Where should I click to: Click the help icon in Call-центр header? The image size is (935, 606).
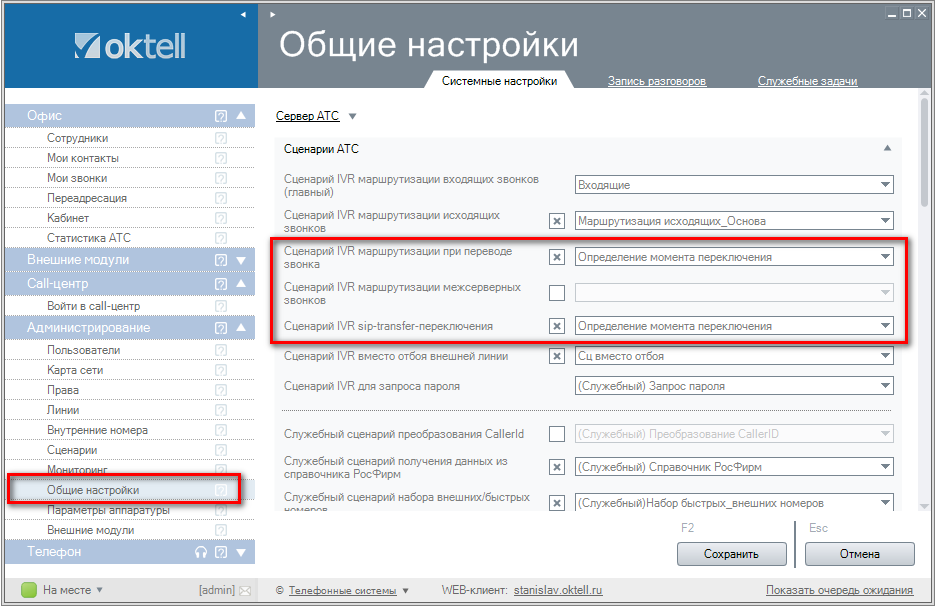click(x=221, y=284)
